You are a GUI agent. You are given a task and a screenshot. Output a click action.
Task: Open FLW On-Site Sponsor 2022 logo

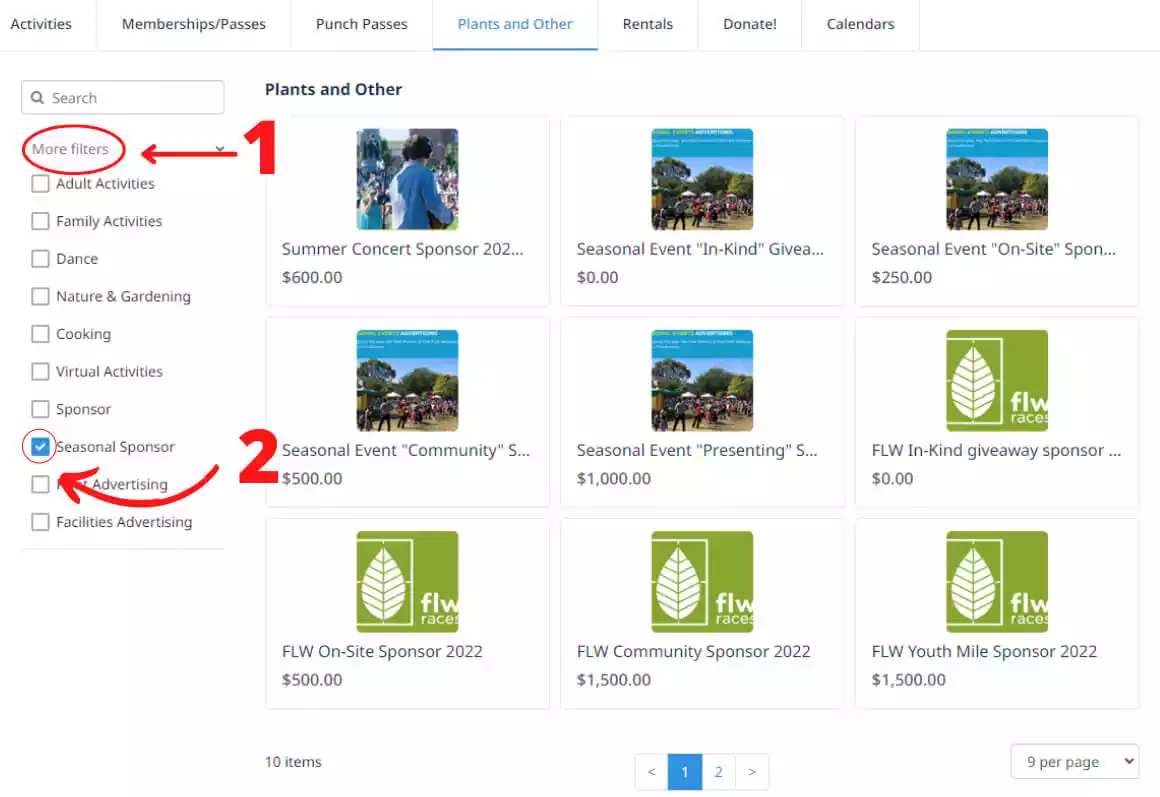[407, 582]
